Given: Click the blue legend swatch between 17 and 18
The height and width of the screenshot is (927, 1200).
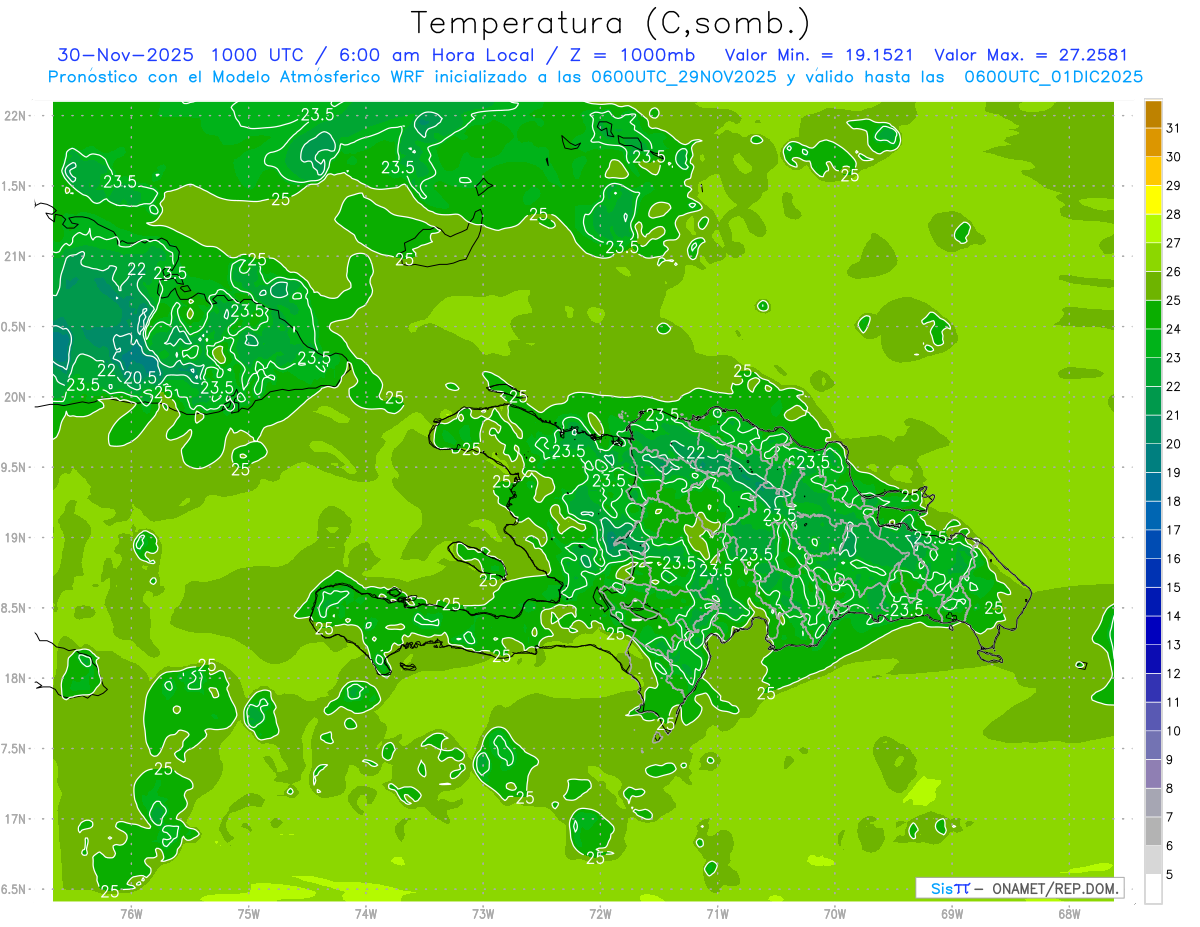Looking at the screenshot, I should pos(1153,516).
